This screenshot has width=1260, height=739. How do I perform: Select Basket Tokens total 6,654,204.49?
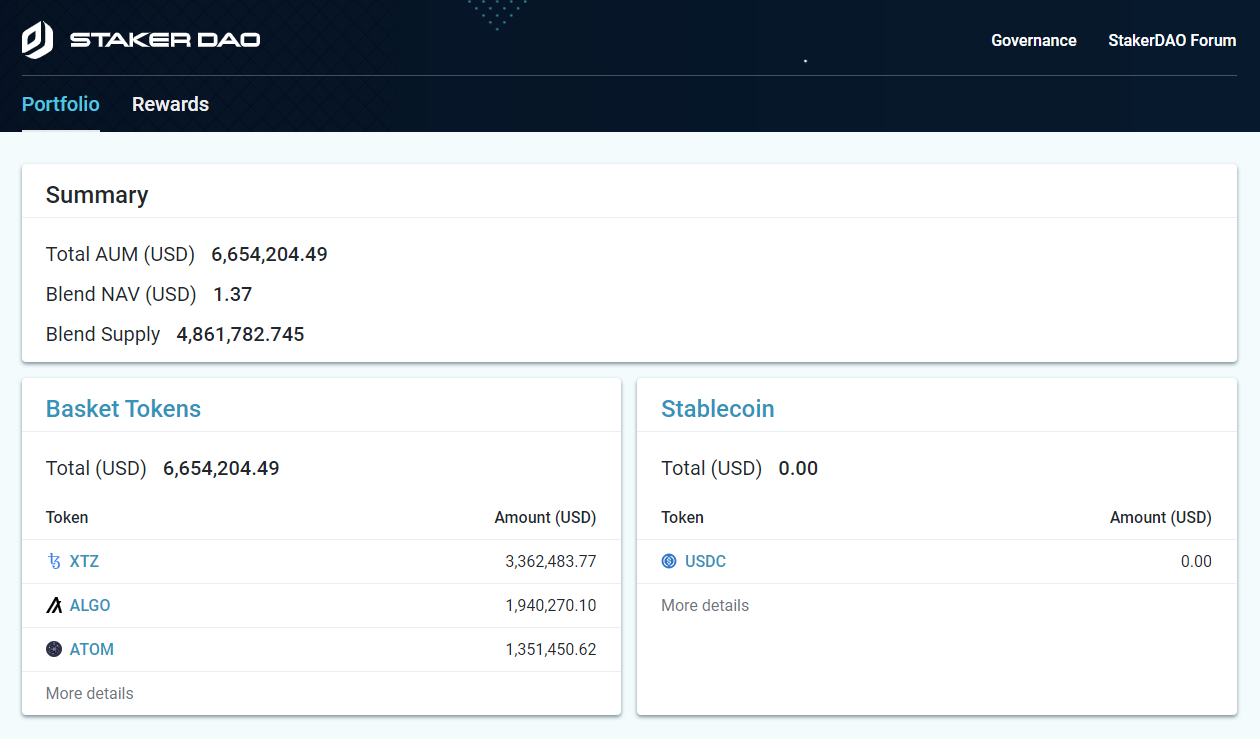click(x=221, y=469)
